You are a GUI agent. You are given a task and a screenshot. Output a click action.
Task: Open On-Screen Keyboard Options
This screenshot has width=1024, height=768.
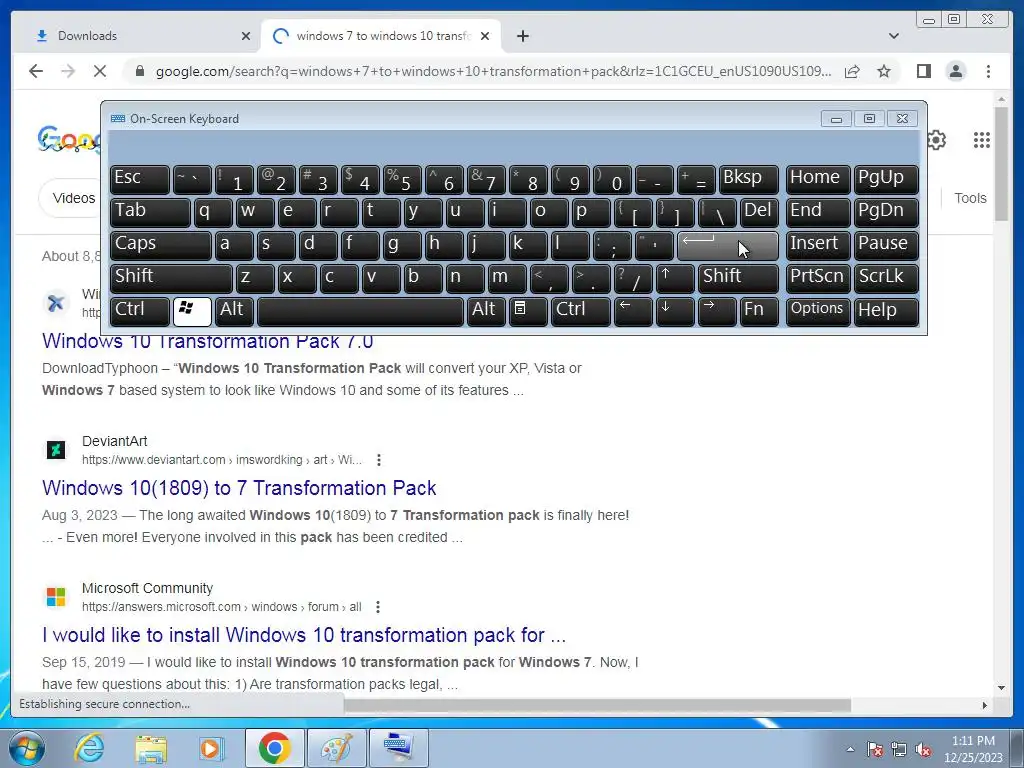tap(818, 311)
